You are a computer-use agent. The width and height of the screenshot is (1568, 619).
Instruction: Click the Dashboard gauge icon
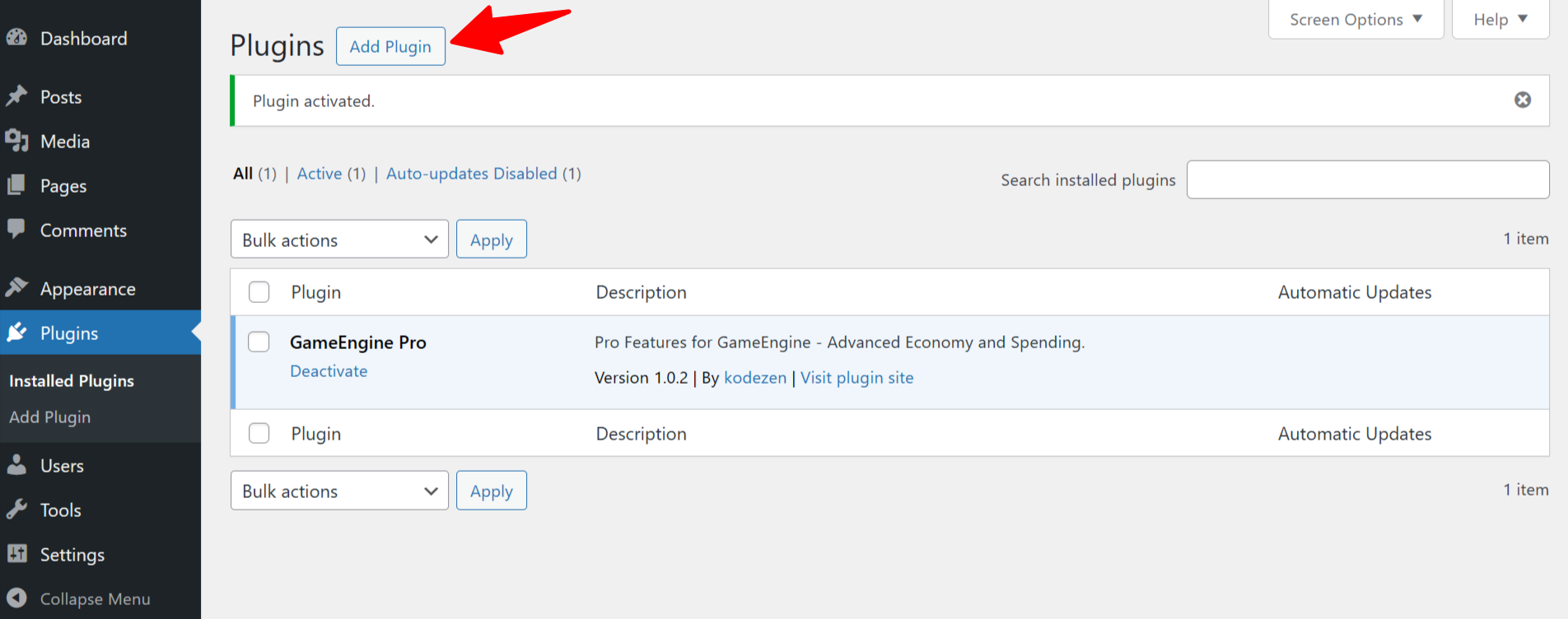pyautogui.click(x=16, y=38)
